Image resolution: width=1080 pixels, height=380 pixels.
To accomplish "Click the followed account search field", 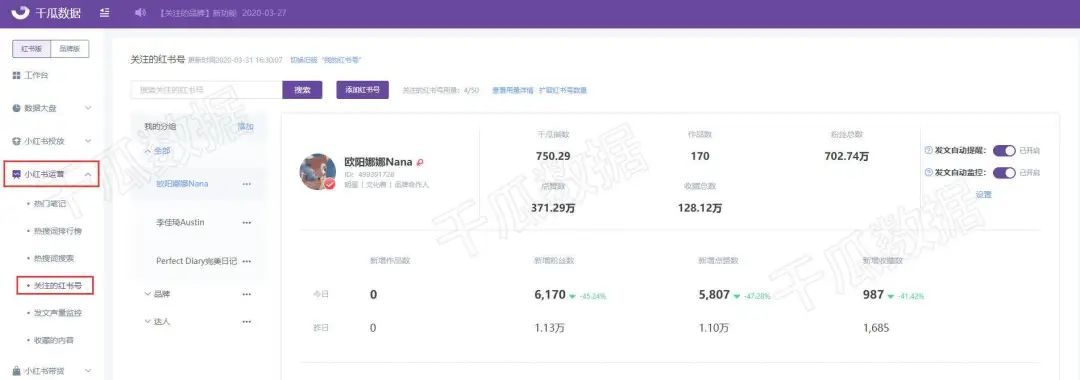I will pos(207,90).
